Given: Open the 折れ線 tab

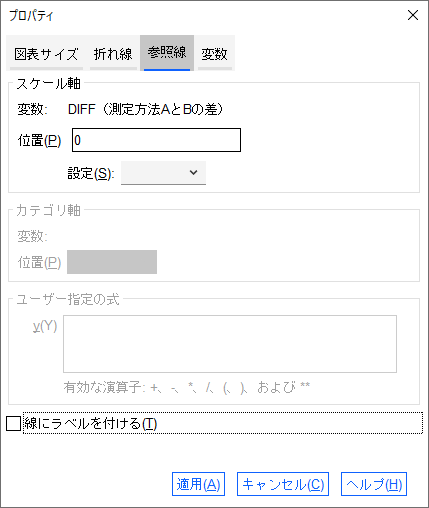Looking at the screenshot, I should coord(113,53).
